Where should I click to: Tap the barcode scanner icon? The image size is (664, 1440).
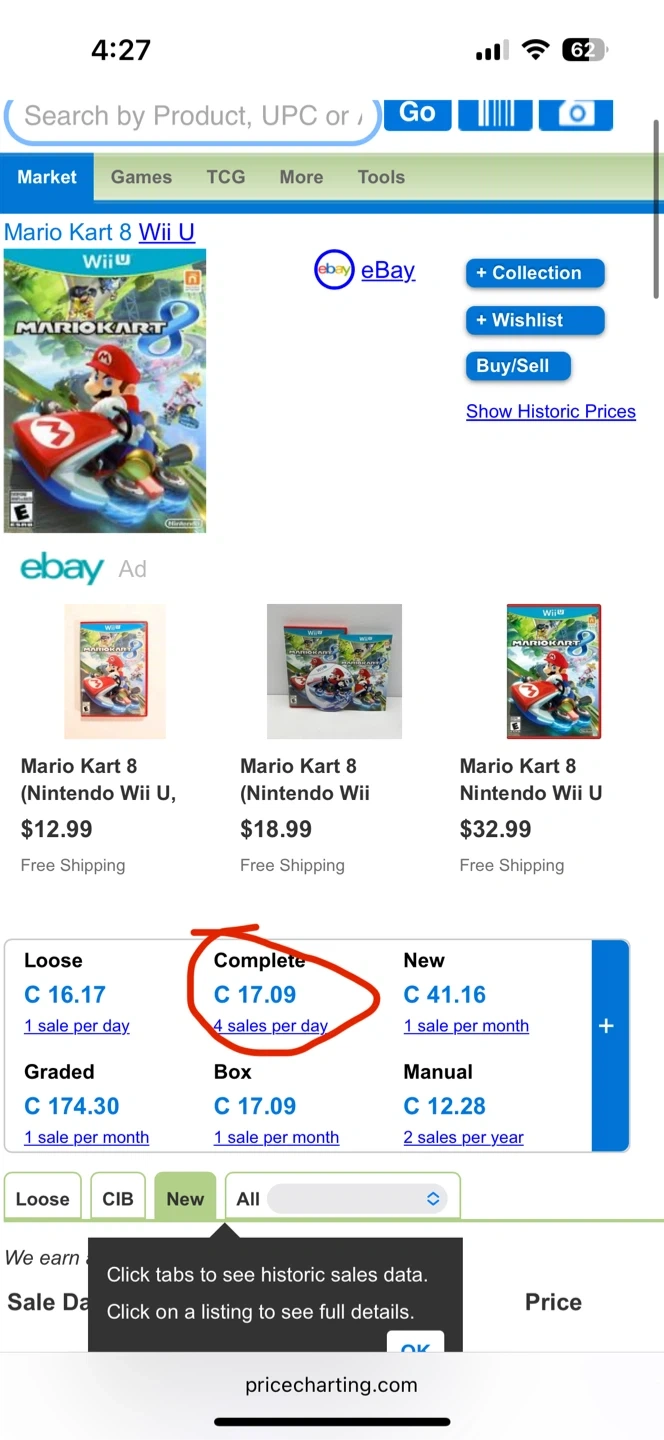coord(496,113)
